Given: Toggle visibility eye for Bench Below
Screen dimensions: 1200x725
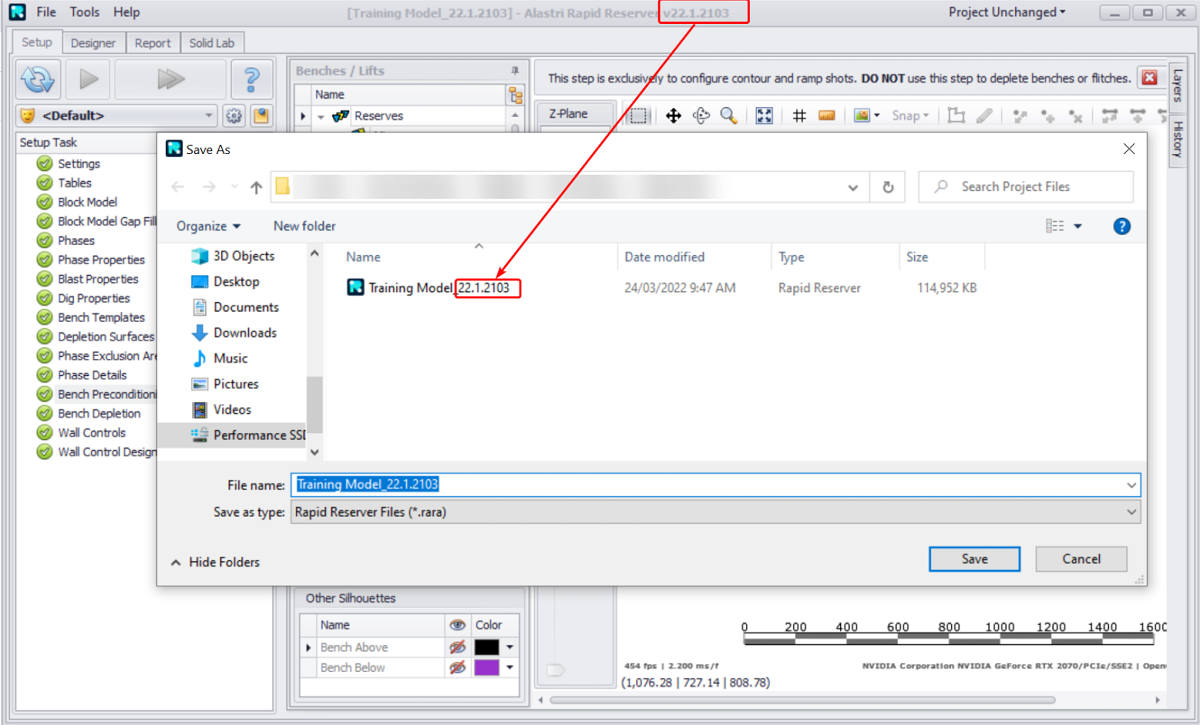Looking at the screenshot, I should pyautogui.click(x=458, y=667).
